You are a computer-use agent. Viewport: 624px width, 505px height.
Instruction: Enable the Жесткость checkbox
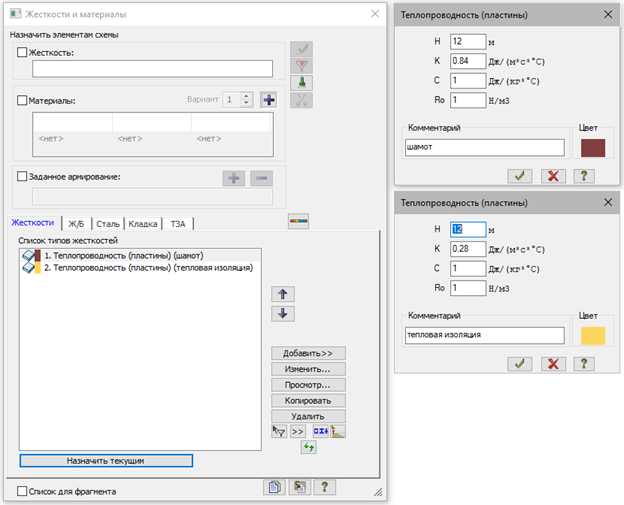pyautogui.click(x=23, y=51)
